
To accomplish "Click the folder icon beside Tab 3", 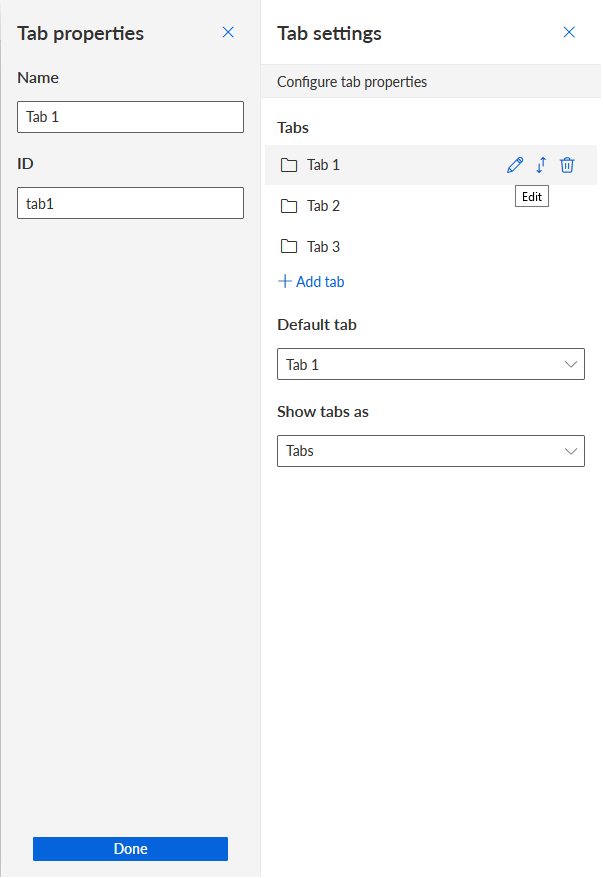I will coord(289,246).
